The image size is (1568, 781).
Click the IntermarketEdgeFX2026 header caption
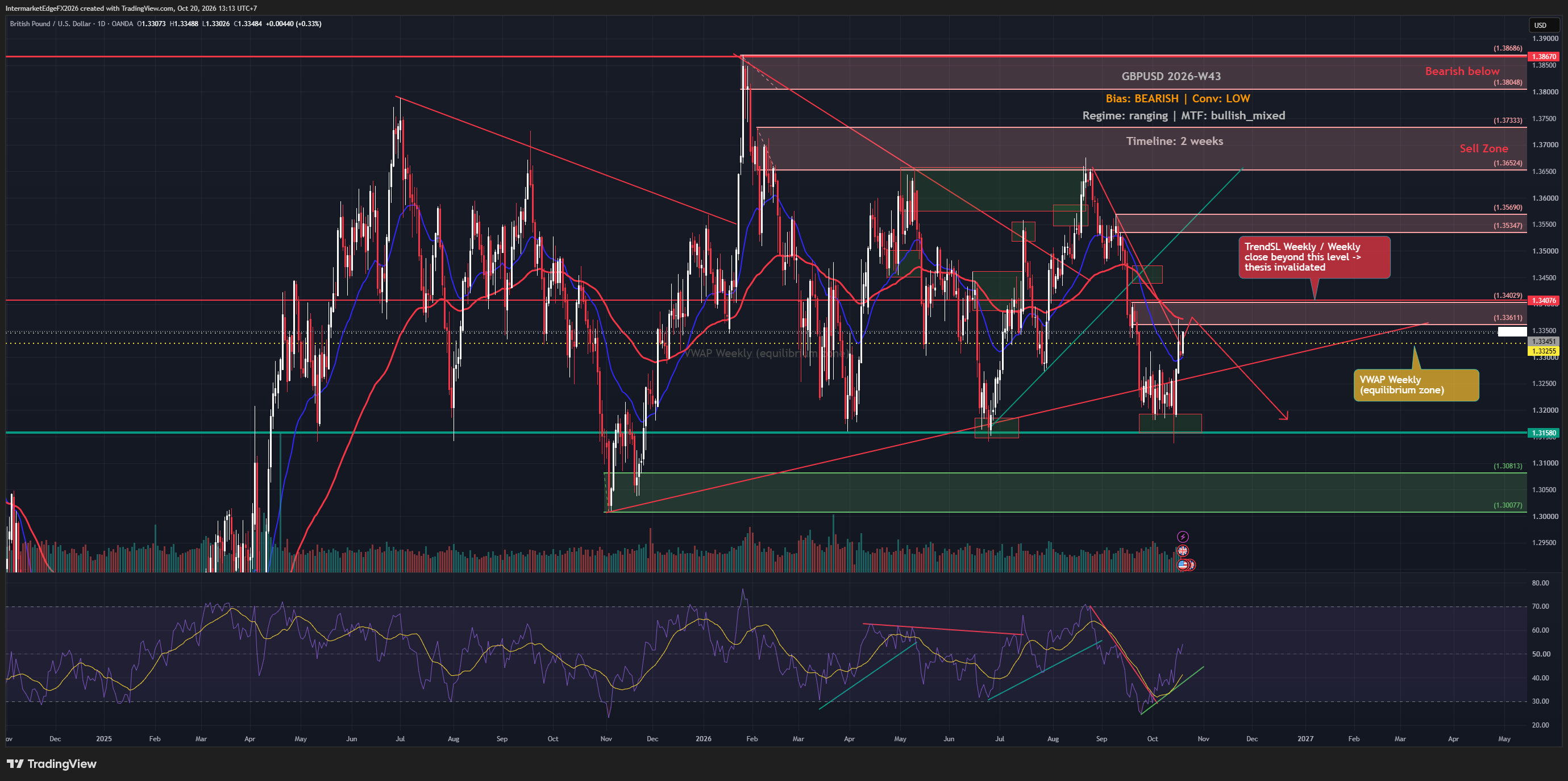click(131, 9)
